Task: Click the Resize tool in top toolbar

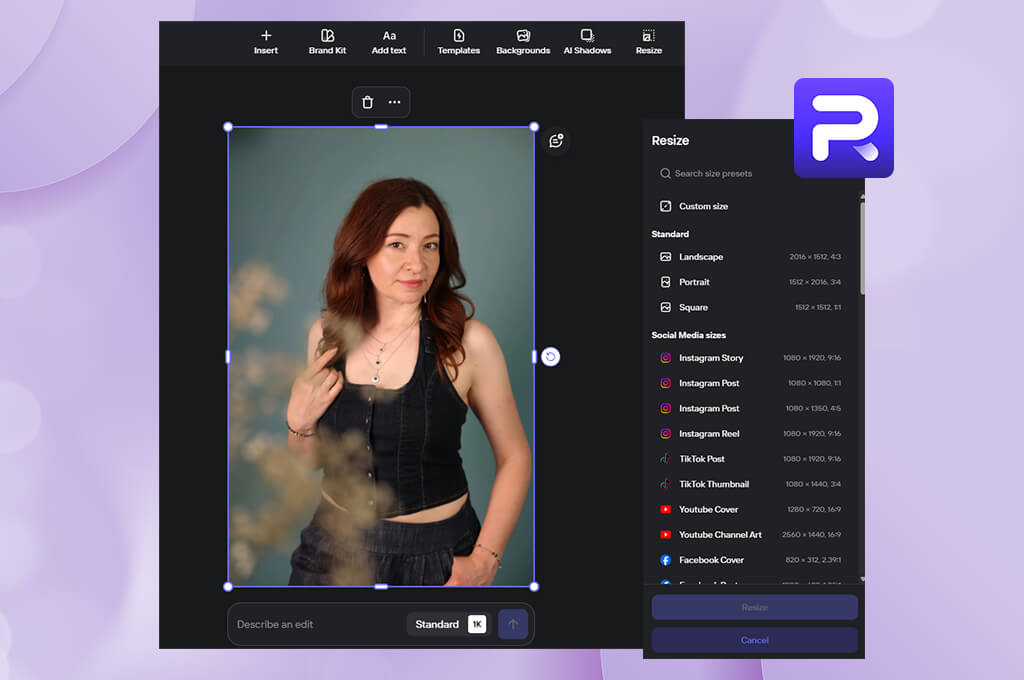Action: point(648,42)
